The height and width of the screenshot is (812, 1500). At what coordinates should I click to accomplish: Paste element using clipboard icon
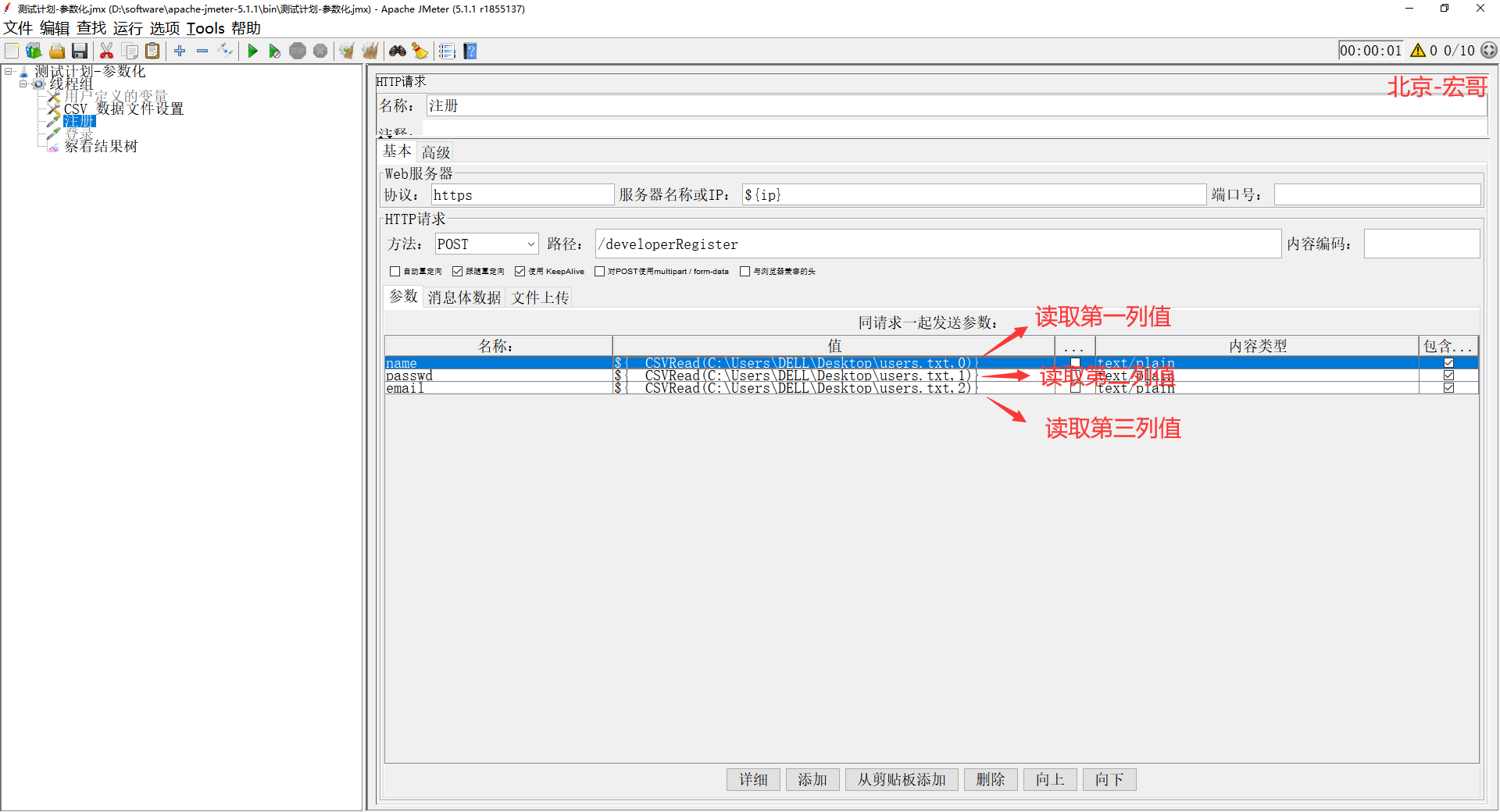pyautogui.click(x=152, y=51)
